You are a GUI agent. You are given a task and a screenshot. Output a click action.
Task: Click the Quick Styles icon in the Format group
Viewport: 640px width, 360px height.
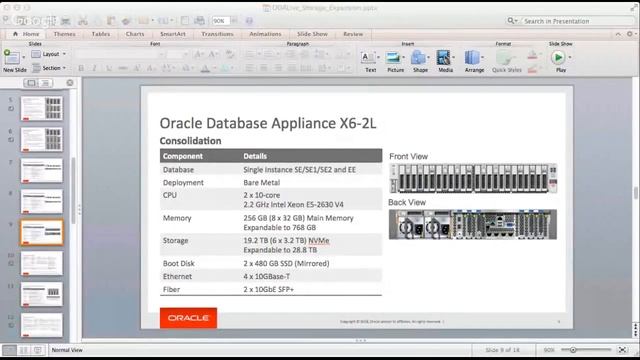tap(504, 58)
